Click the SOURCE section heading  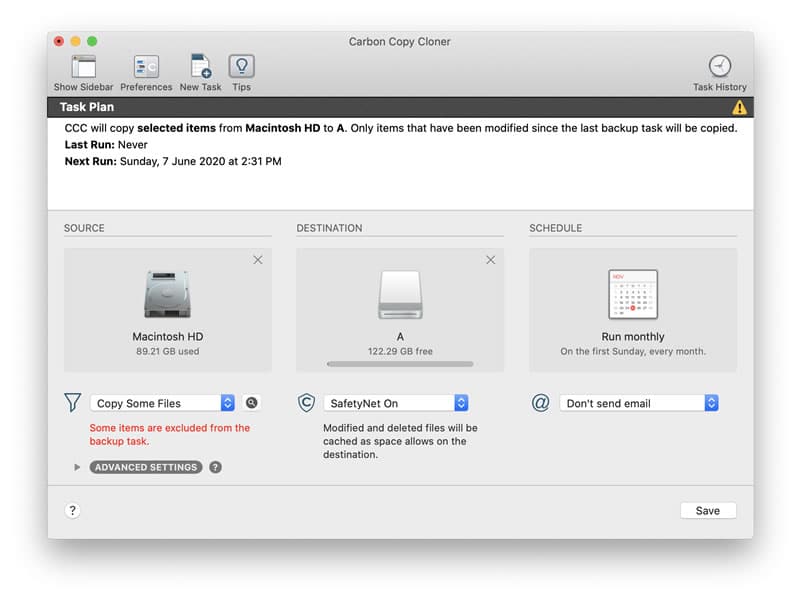(84, 228)
